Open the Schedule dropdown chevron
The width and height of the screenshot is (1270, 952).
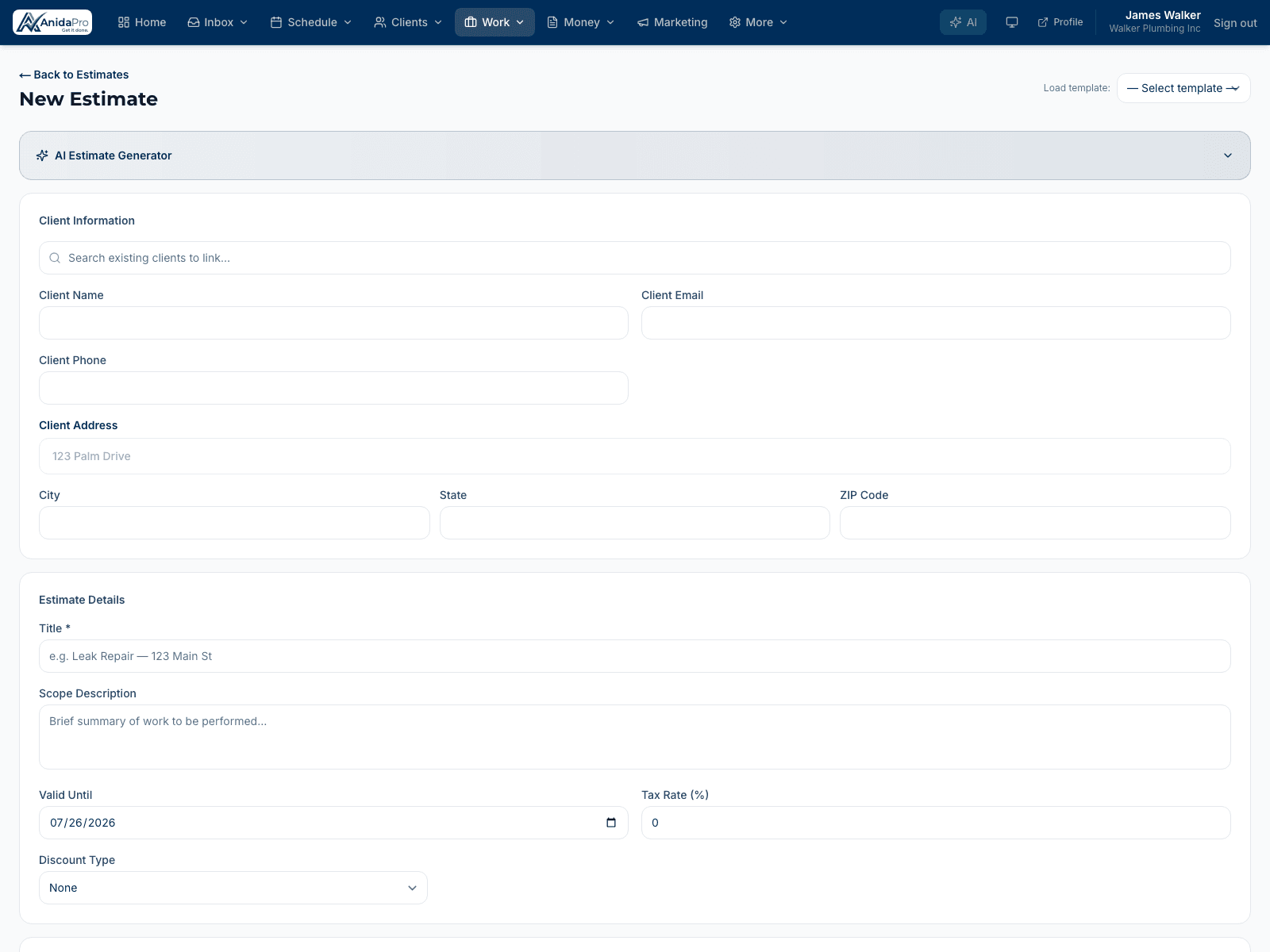pyautogui.click(x=348, y=22)
